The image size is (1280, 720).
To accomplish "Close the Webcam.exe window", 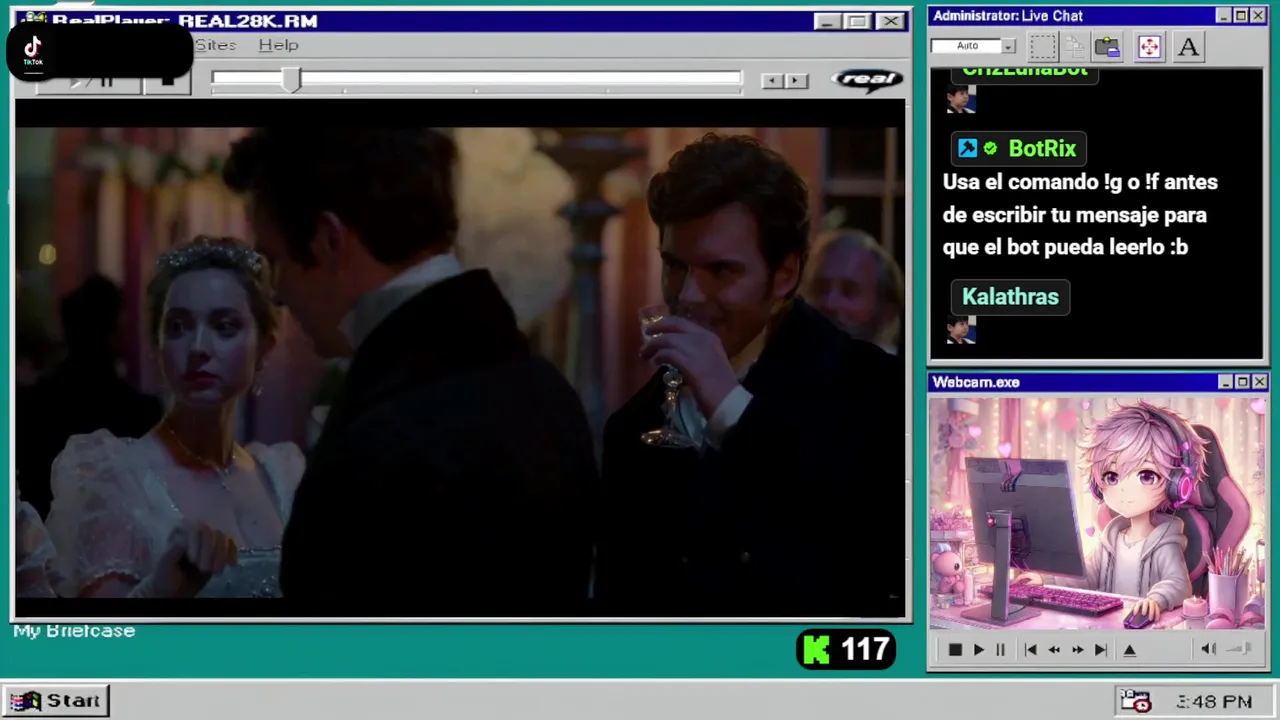I will 1259,382.
